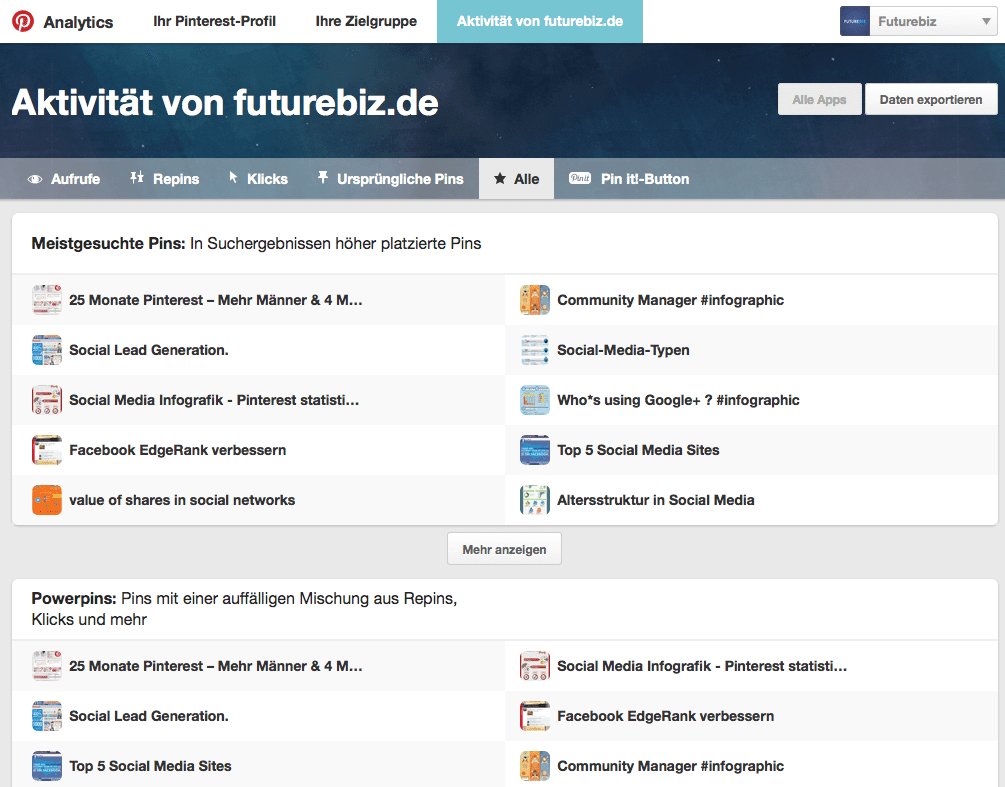Open 'Altersstruktur in Social Media' pin title
This screenshot has height=787, width=1005.
(656, 500)
